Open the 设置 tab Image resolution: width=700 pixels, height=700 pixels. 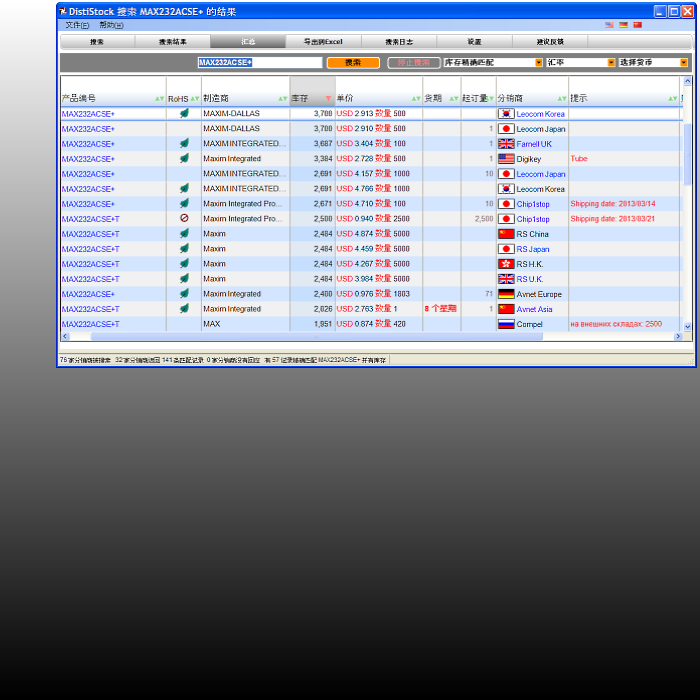pyautogui.click(x=474, y=42)
